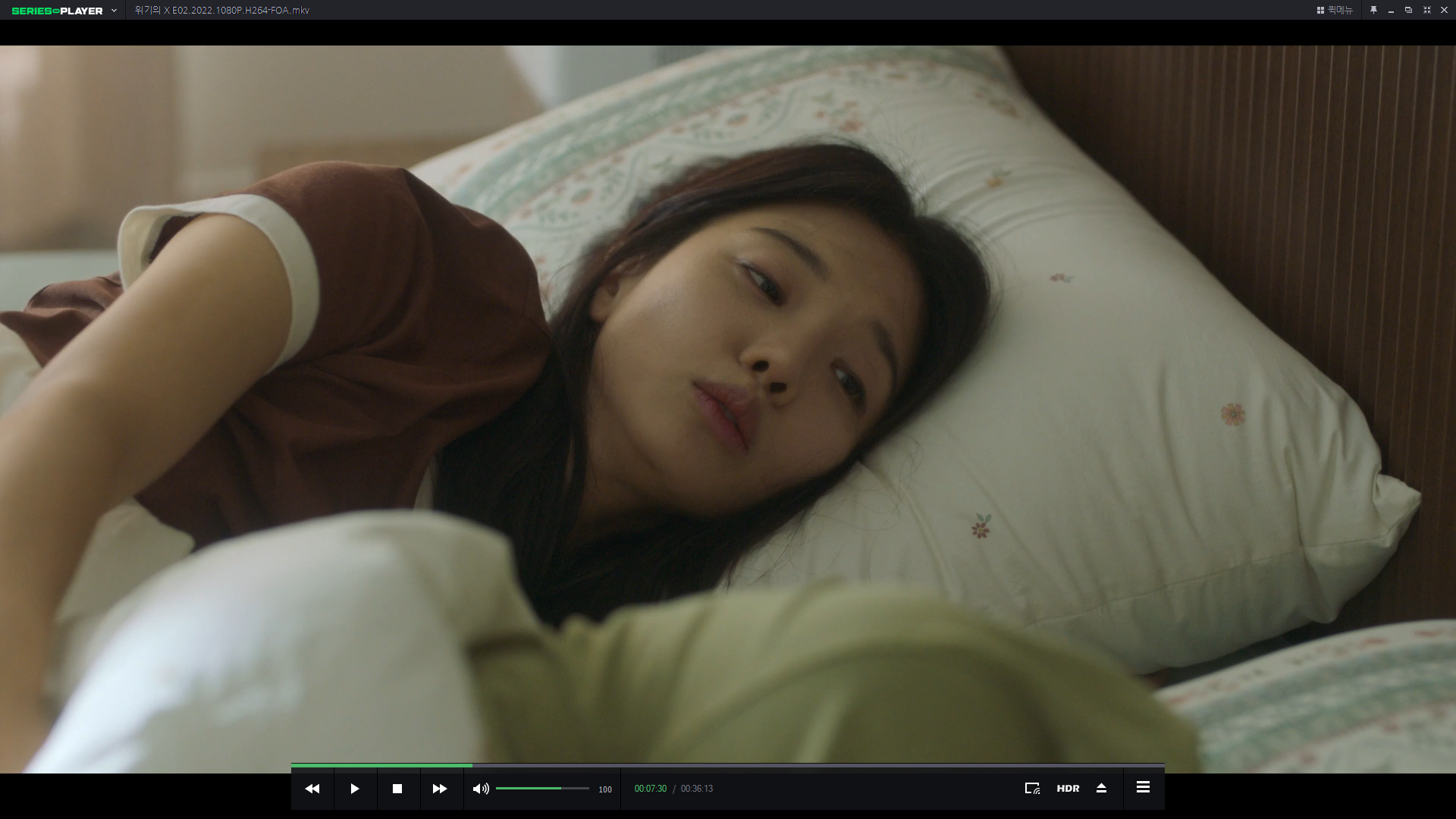Image resolution: width=1456 pixels, height=819 pixels.
Task: Open the screen cast icon
Action: (x=1032, y=789)
